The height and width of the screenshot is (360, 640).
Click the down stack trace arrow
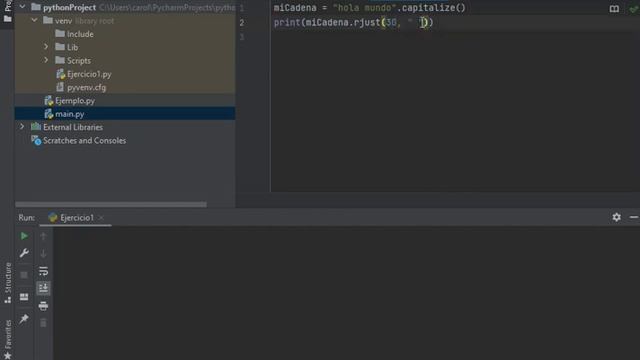[x=43, y=253]
